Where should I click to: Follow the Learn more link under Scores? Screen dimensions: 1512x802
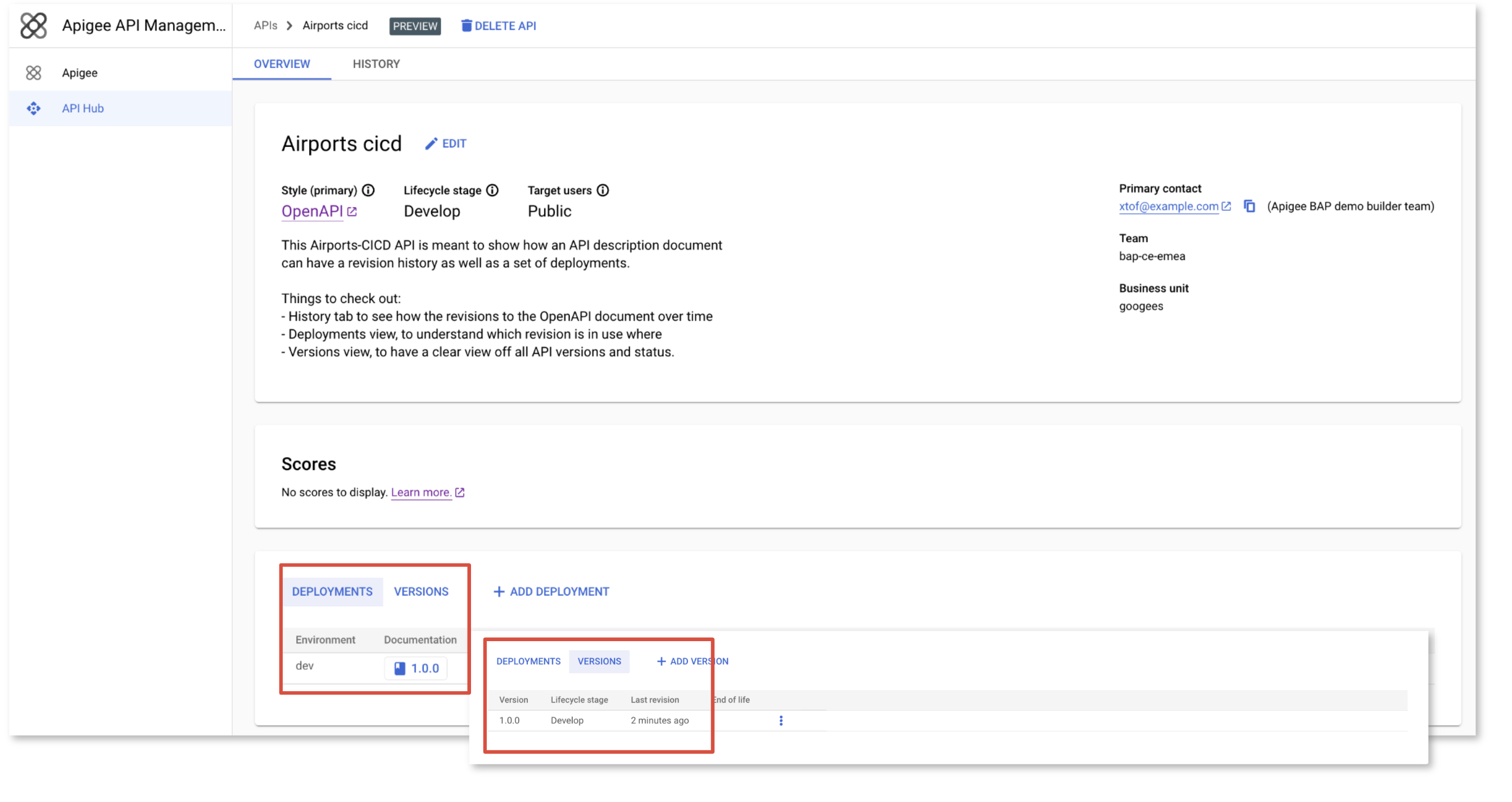[x=421, y=492]
